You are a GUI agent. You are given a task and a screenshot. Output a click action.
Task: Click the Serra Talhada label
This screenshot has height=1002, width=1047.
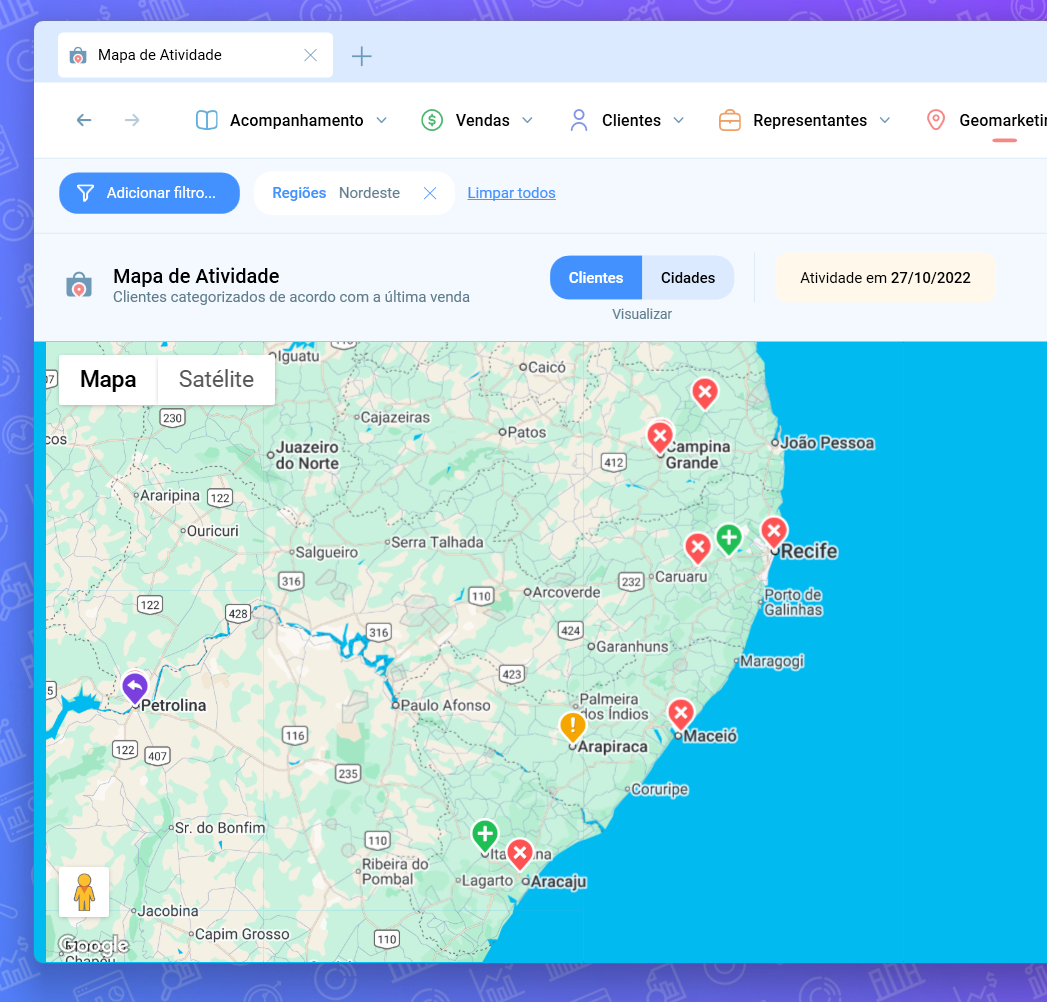(437, 543)
